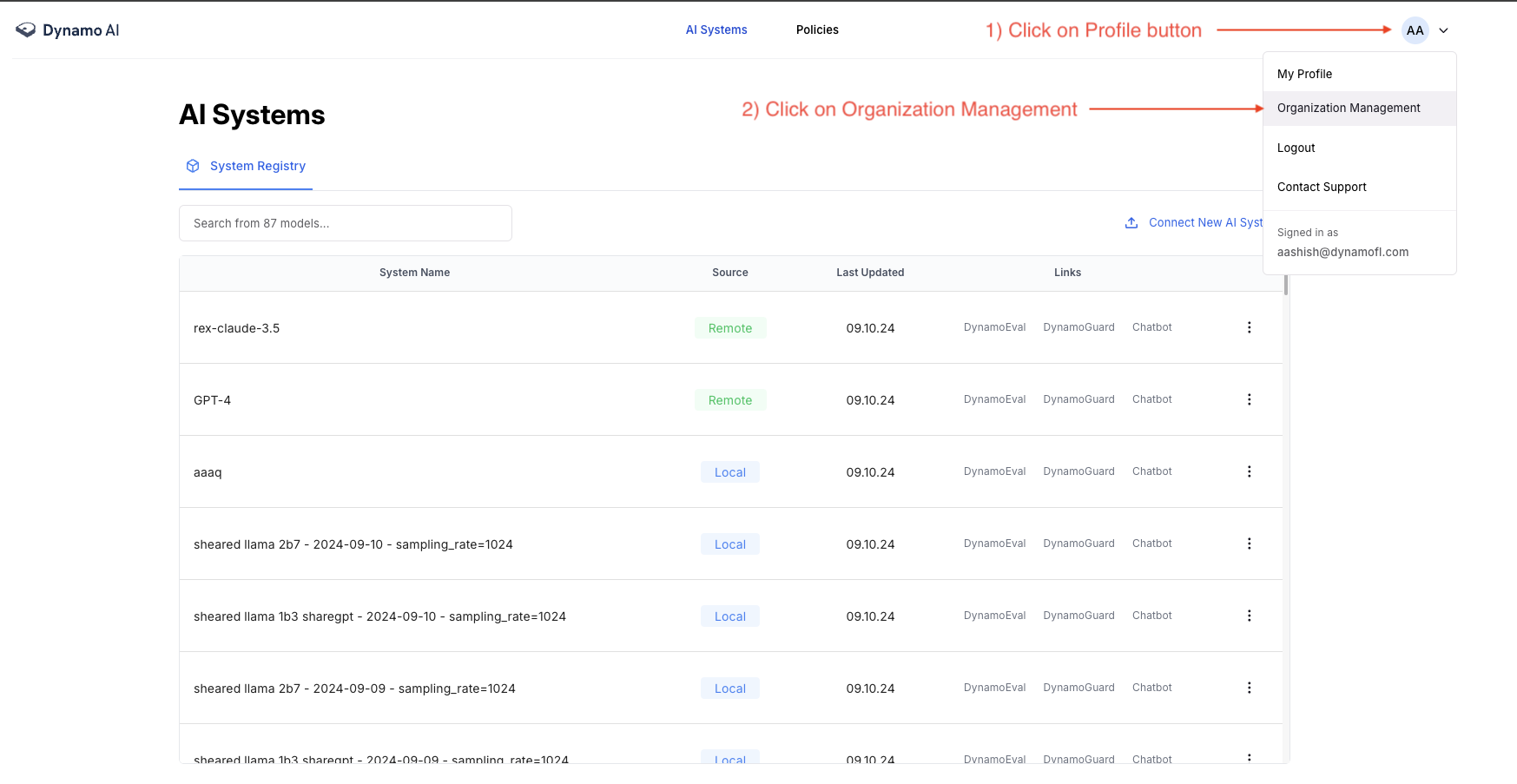Open kebab menu for GPT-4 row
This screenshot has width=1517, height=784.
coord(1250,399)
